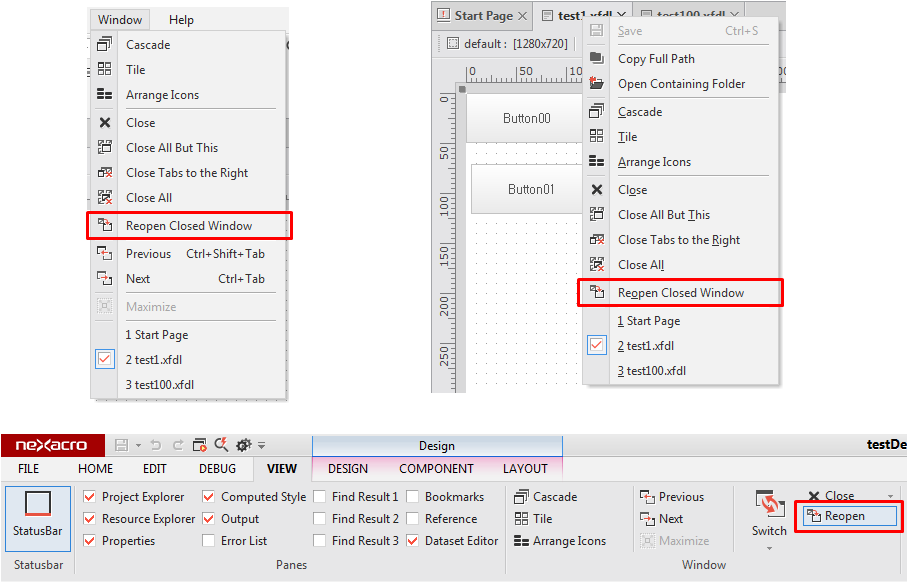Click the Cascade icon in ribbon Window group

[521, 497]
